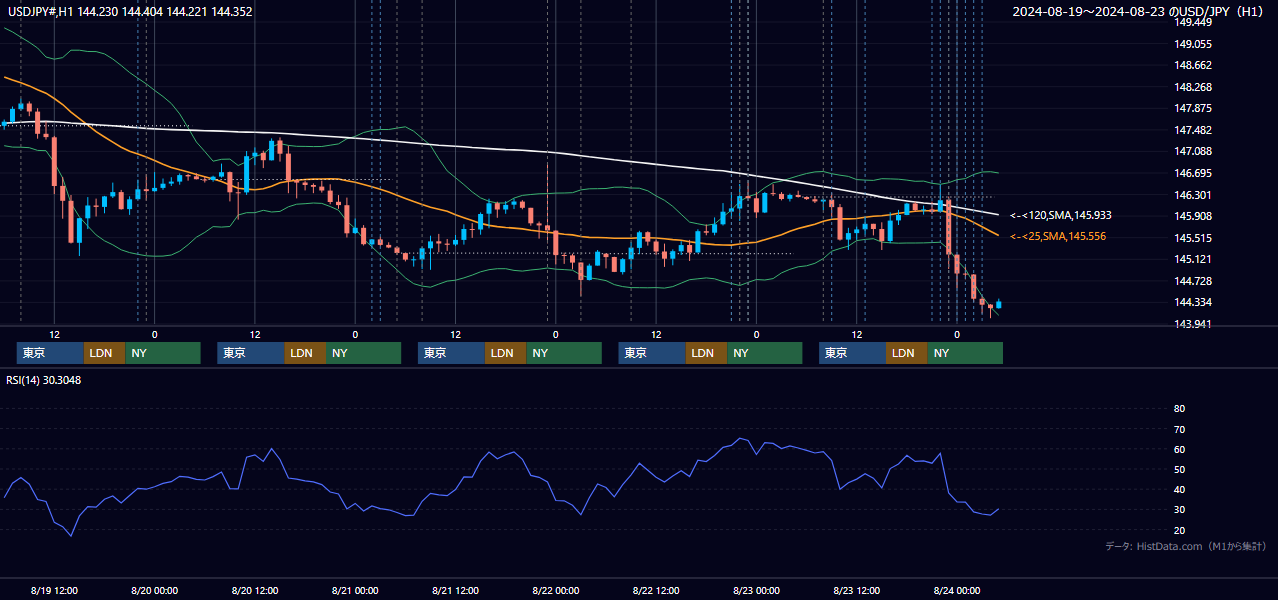
Task: Select the 東京 session block for 8/19
Action: (x=50, y=353)
